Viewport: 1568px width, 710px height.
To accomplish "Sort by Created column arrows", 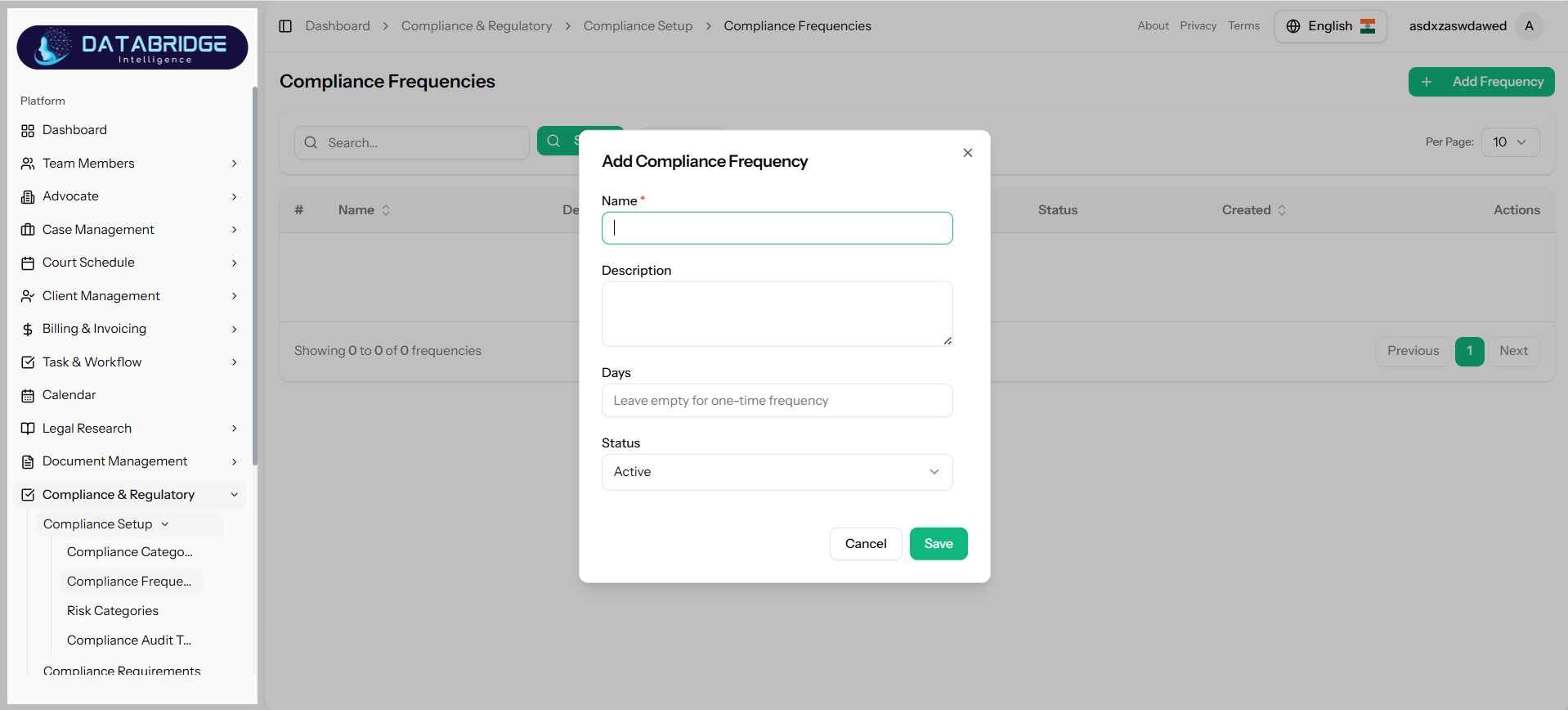I will point(1282,210).
